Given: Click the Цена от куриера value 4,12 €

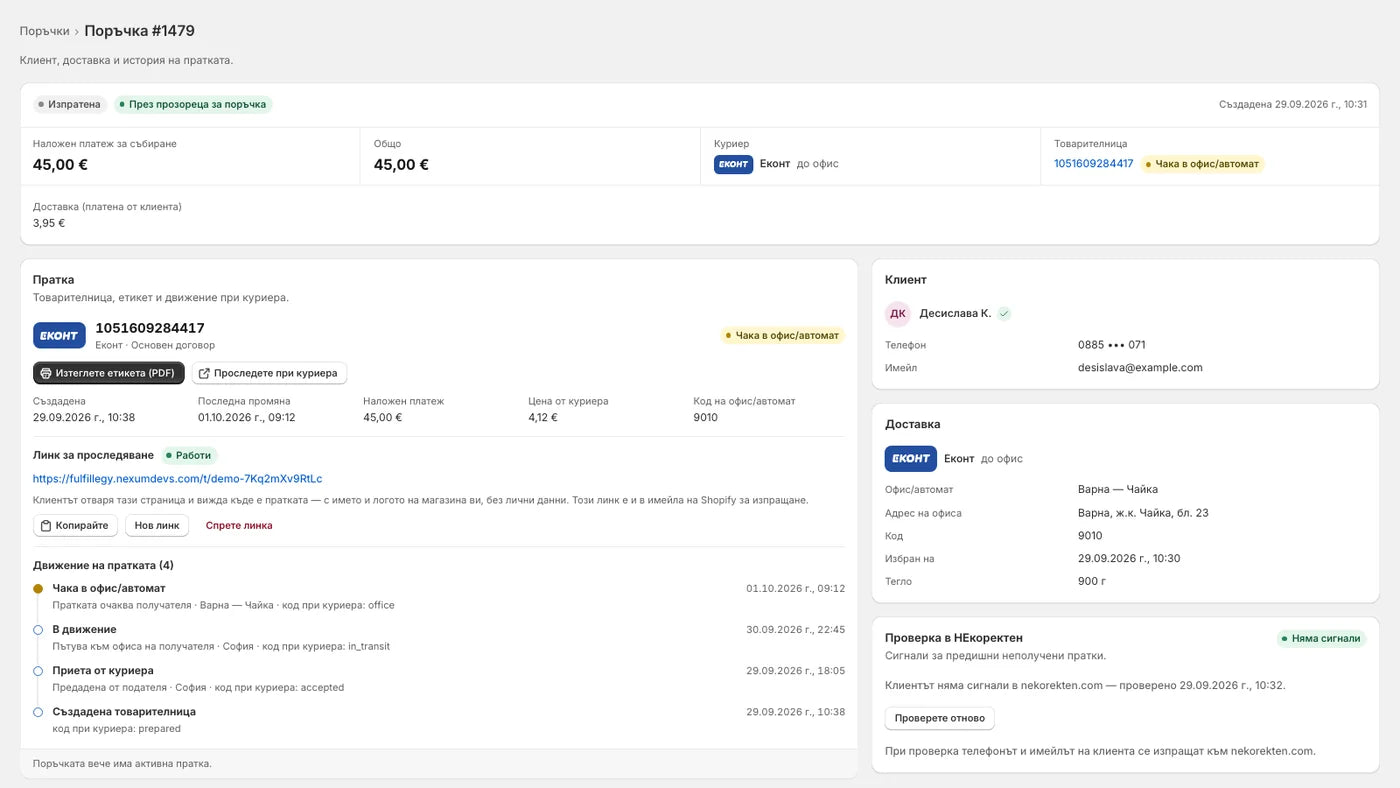Looking at the screenshot, I should (x=543, y=418).
